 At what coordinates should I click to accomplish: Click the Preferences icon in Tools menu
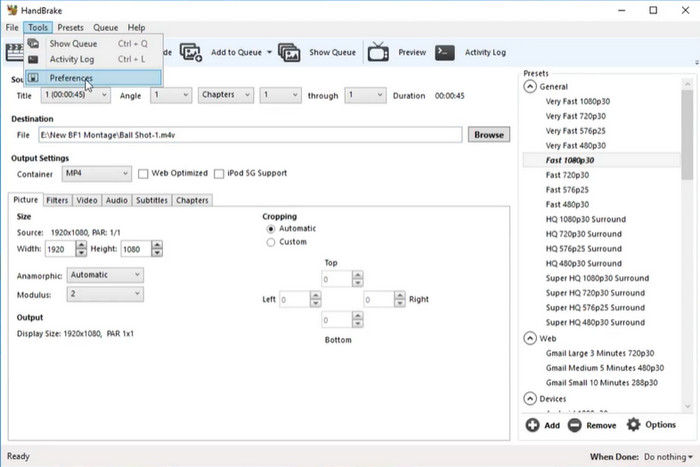pos(33,77)
